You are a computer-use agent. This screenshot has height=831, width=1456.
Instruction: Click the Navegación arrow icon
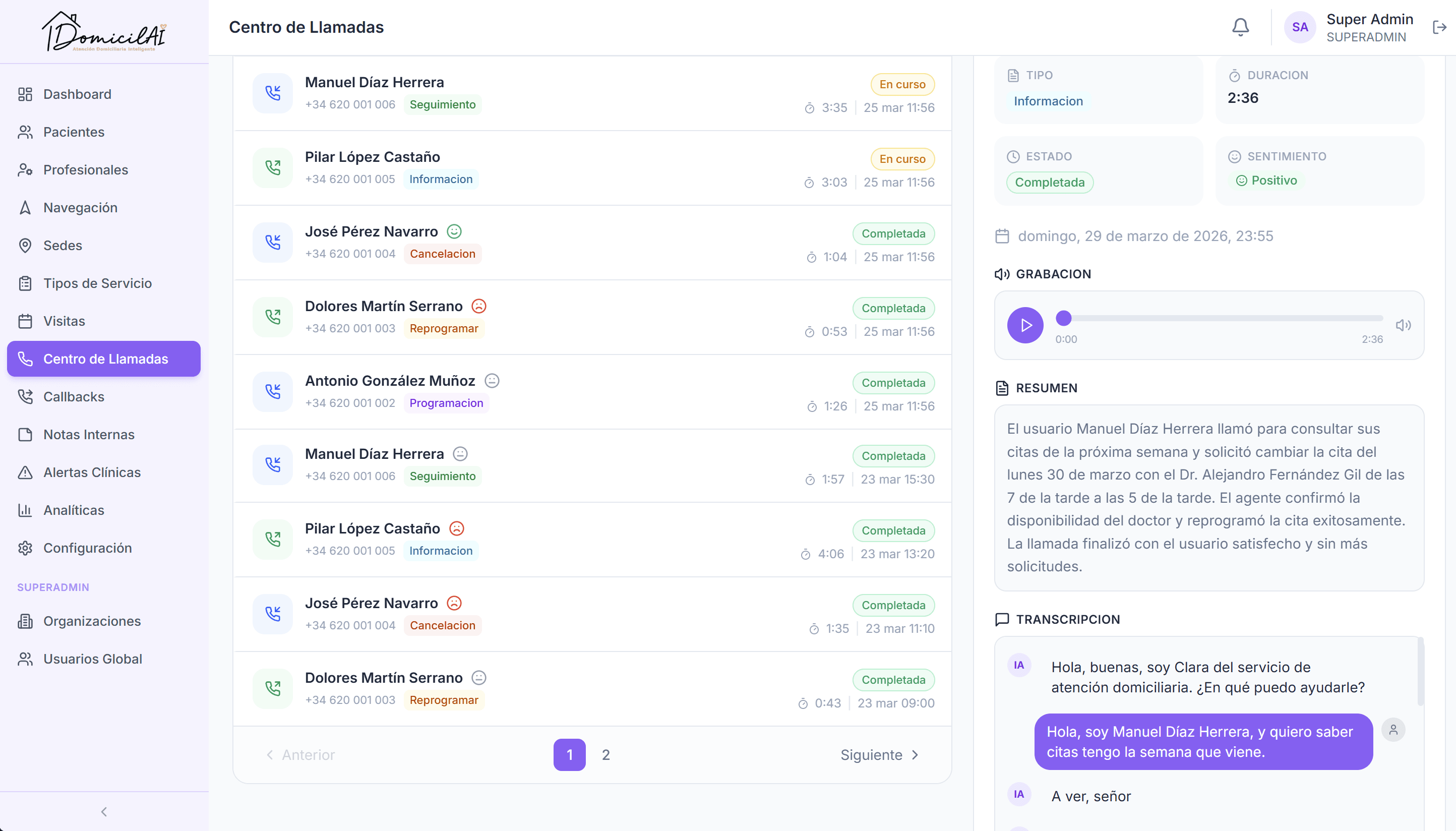[25, 208]
